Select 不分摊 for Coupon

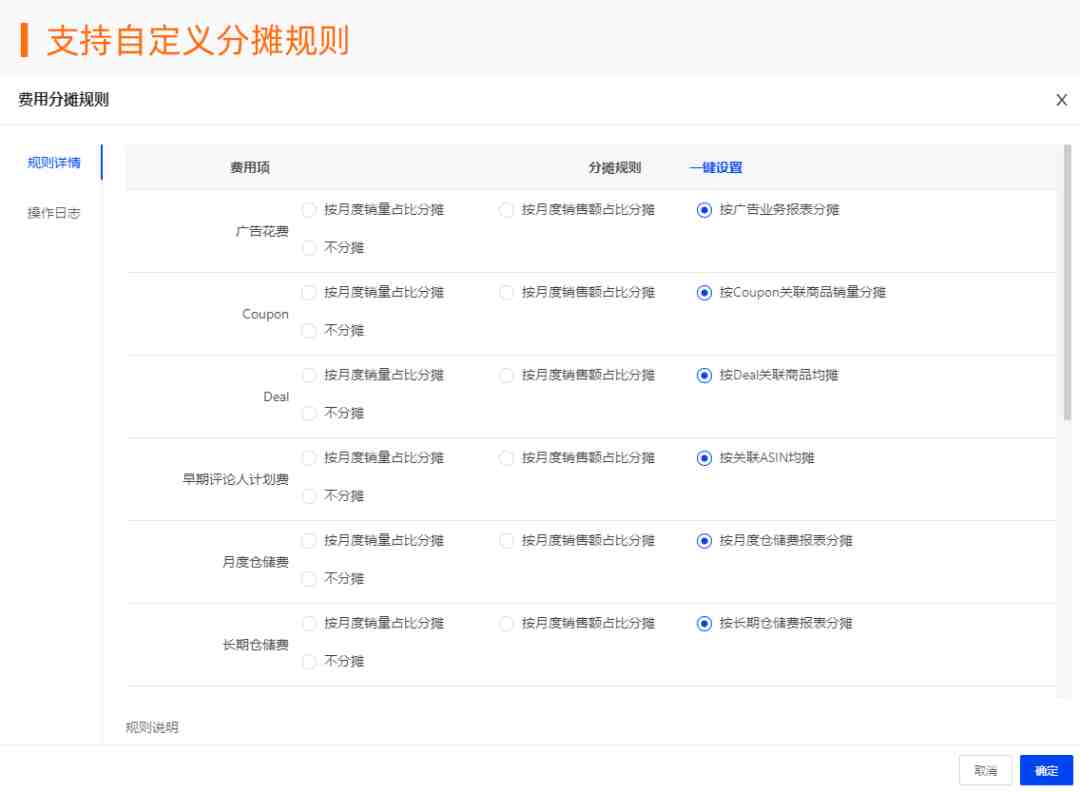point(309,331)
